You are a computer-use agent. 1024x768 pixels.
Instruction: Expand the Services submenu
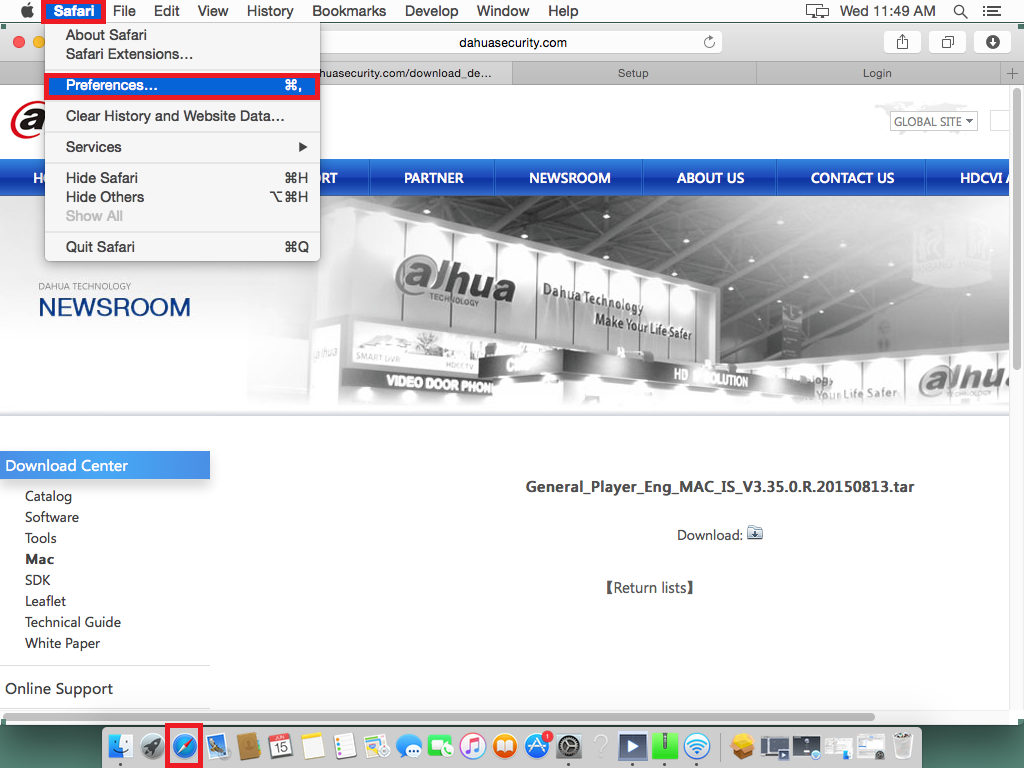click(x=182, y=147)
